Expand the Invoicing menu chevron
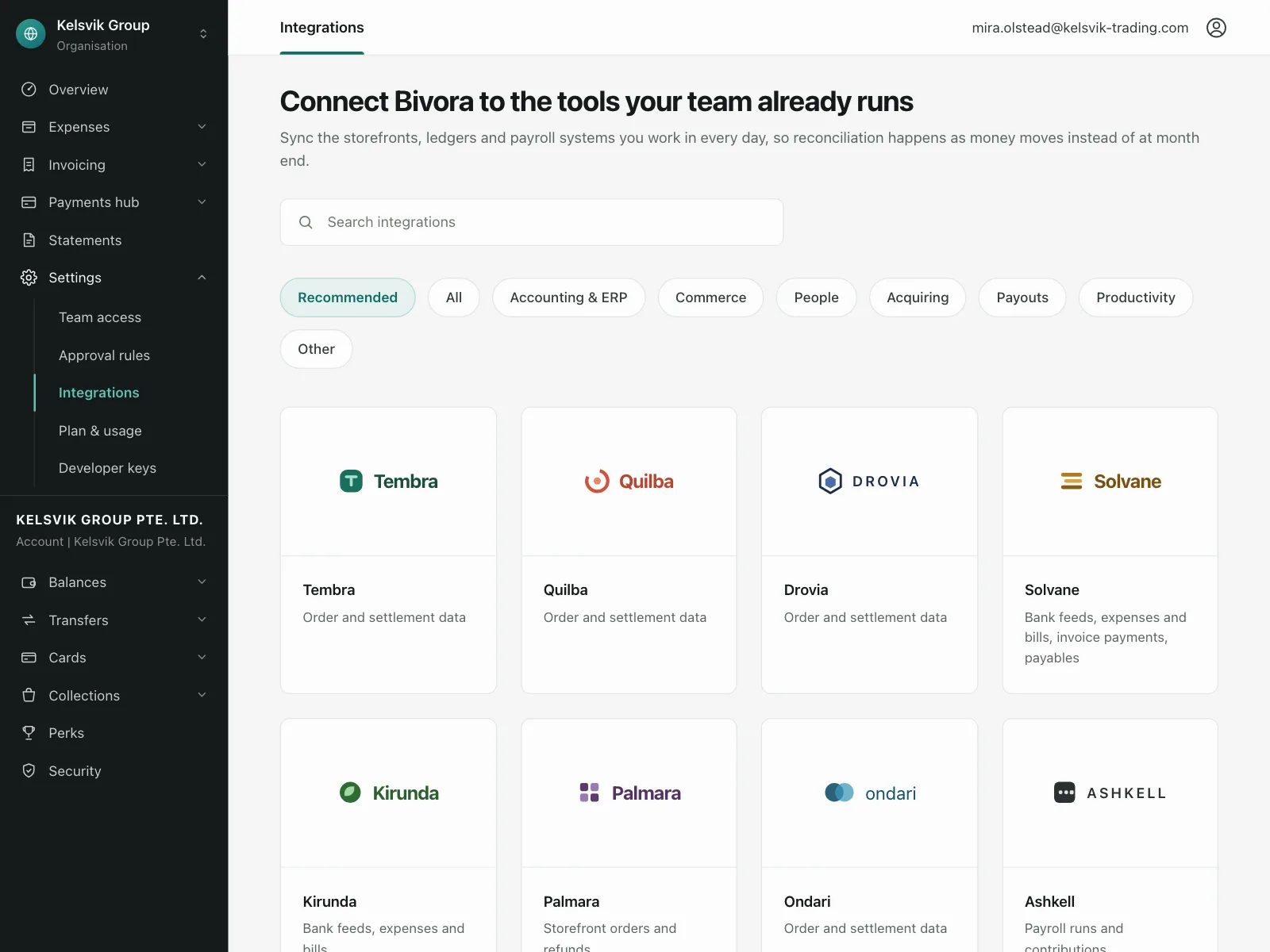The image size is (1270, 952). tap(202, 165)
